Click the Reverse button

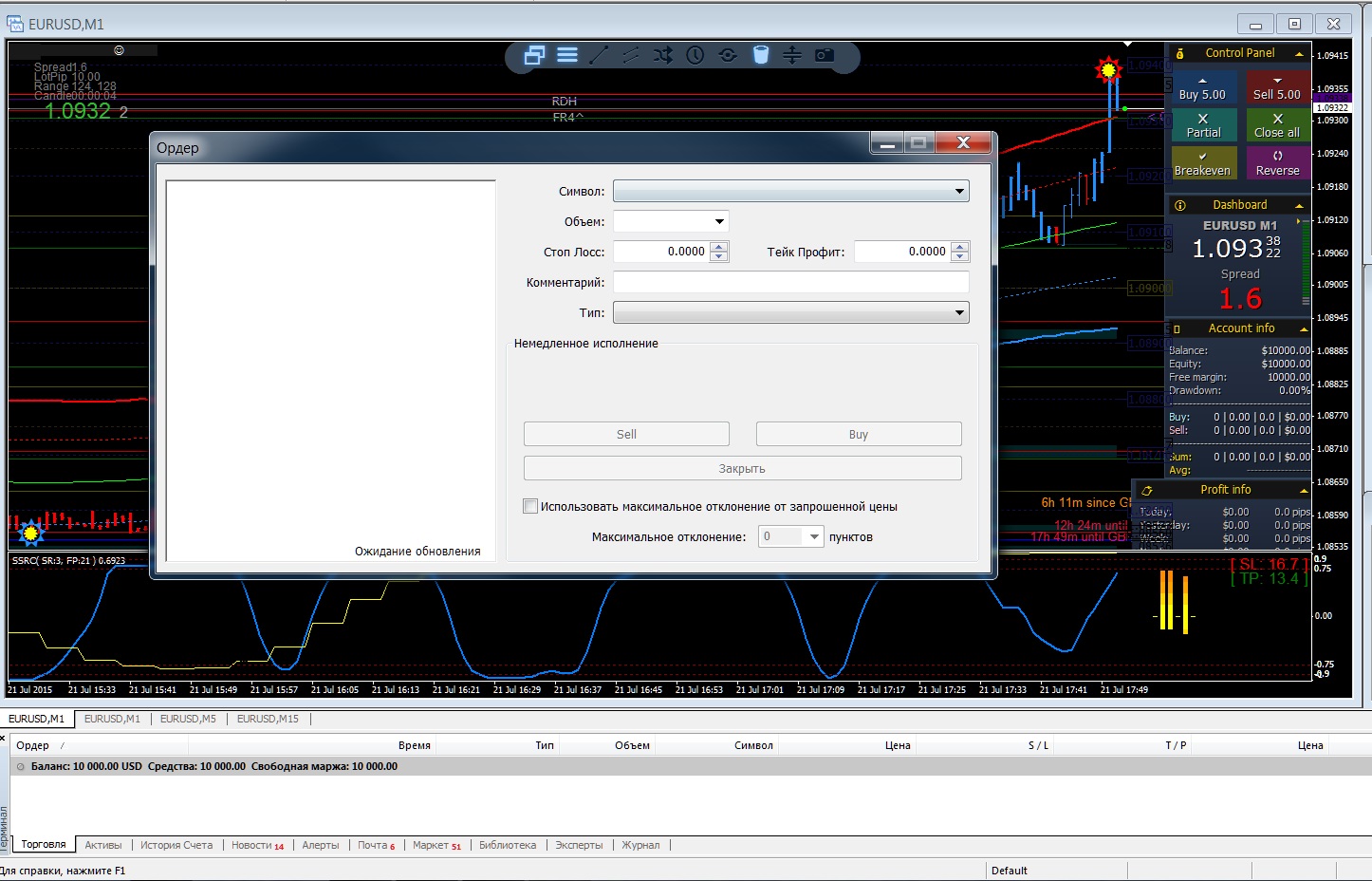pos(1277,163)
